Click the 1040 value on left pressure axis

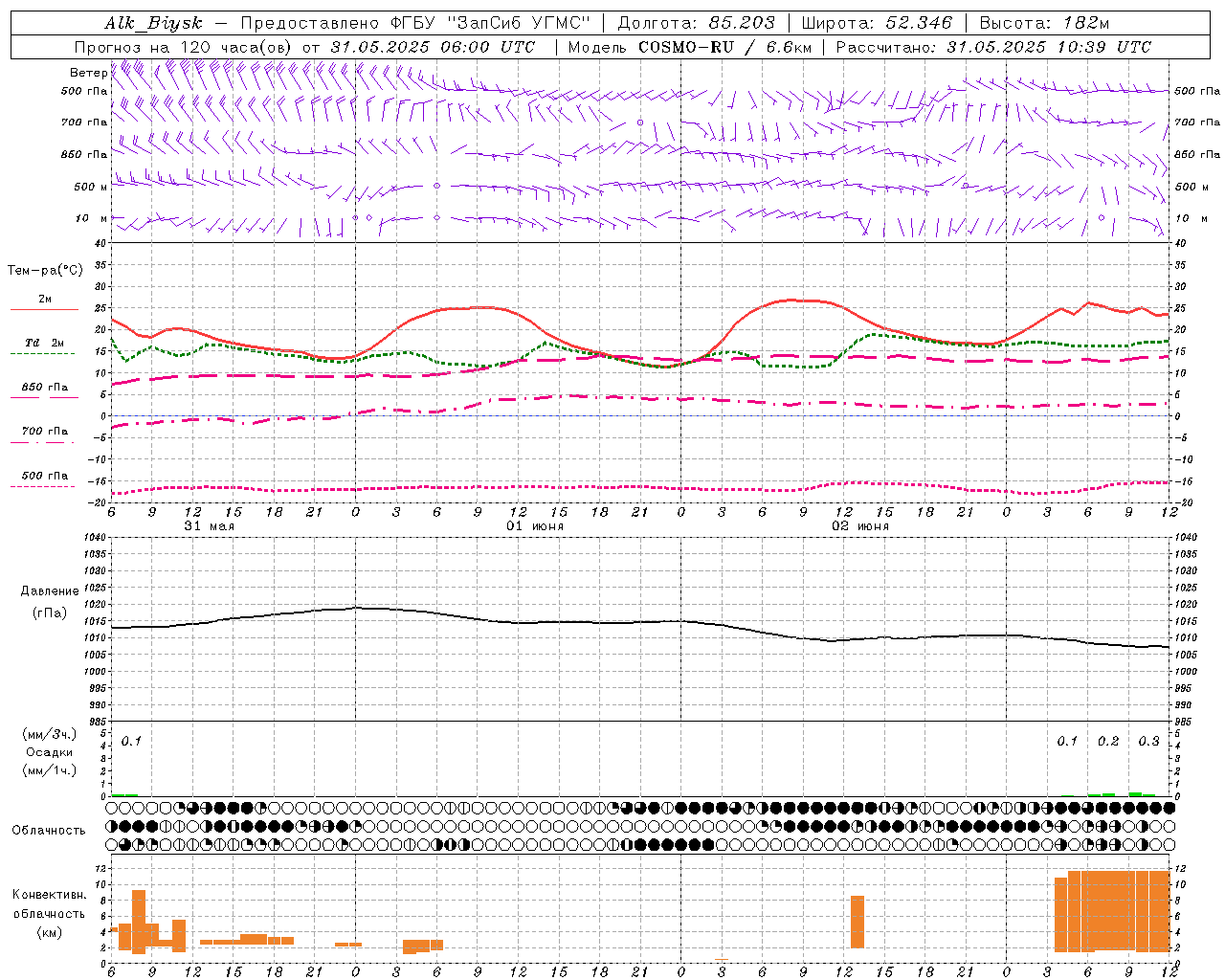click(x=96, y=538)
